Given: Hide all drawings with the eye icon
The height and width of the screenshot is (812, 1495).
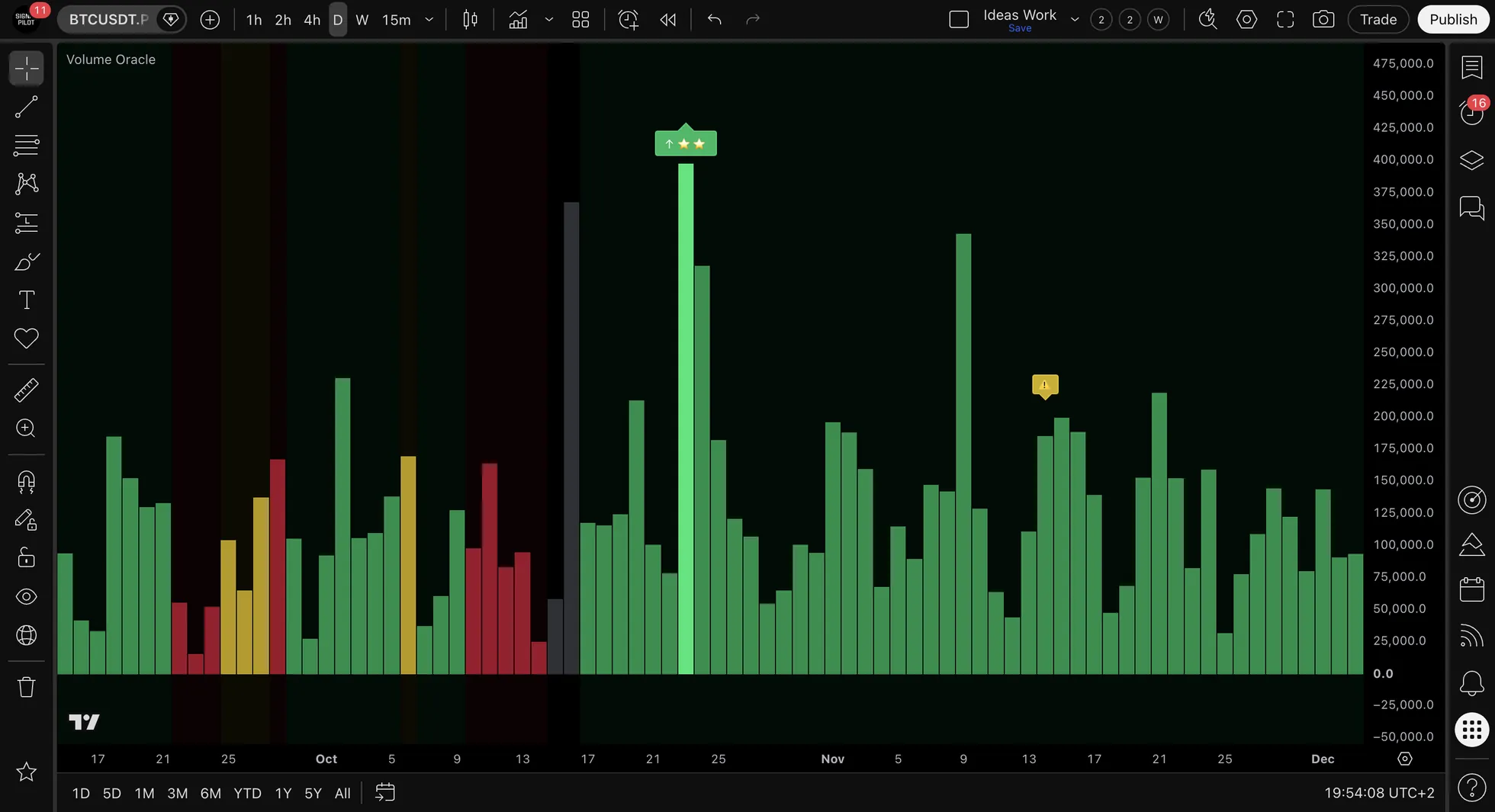Looking at the screenshot, I should [26, 596].
